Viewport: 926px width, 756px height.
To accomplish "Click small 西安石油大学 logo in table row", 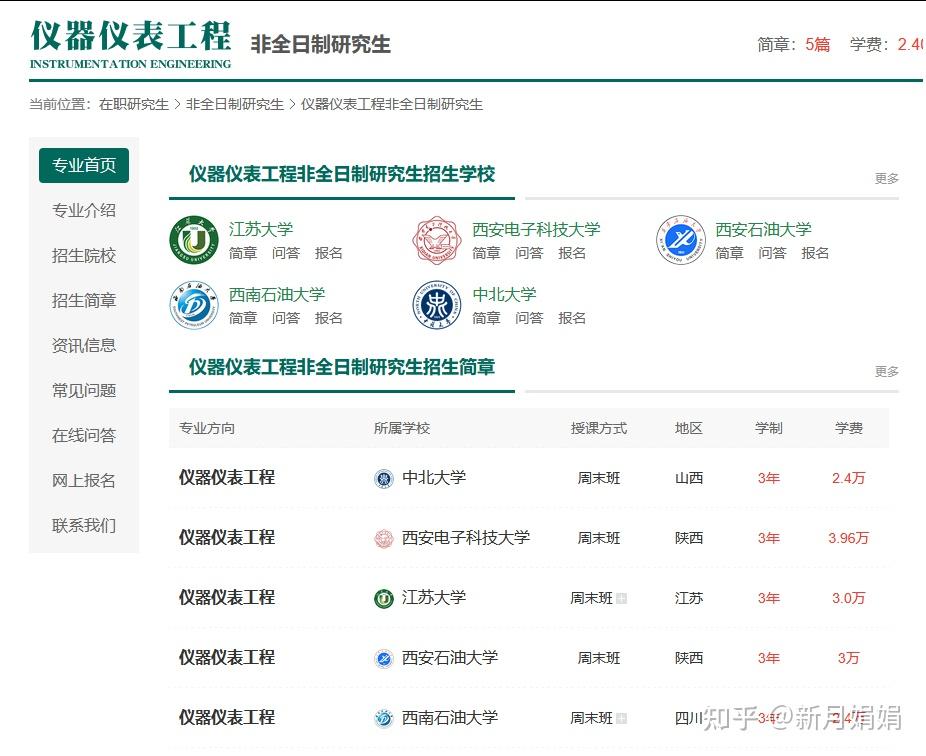I will (x=384, y=659).
